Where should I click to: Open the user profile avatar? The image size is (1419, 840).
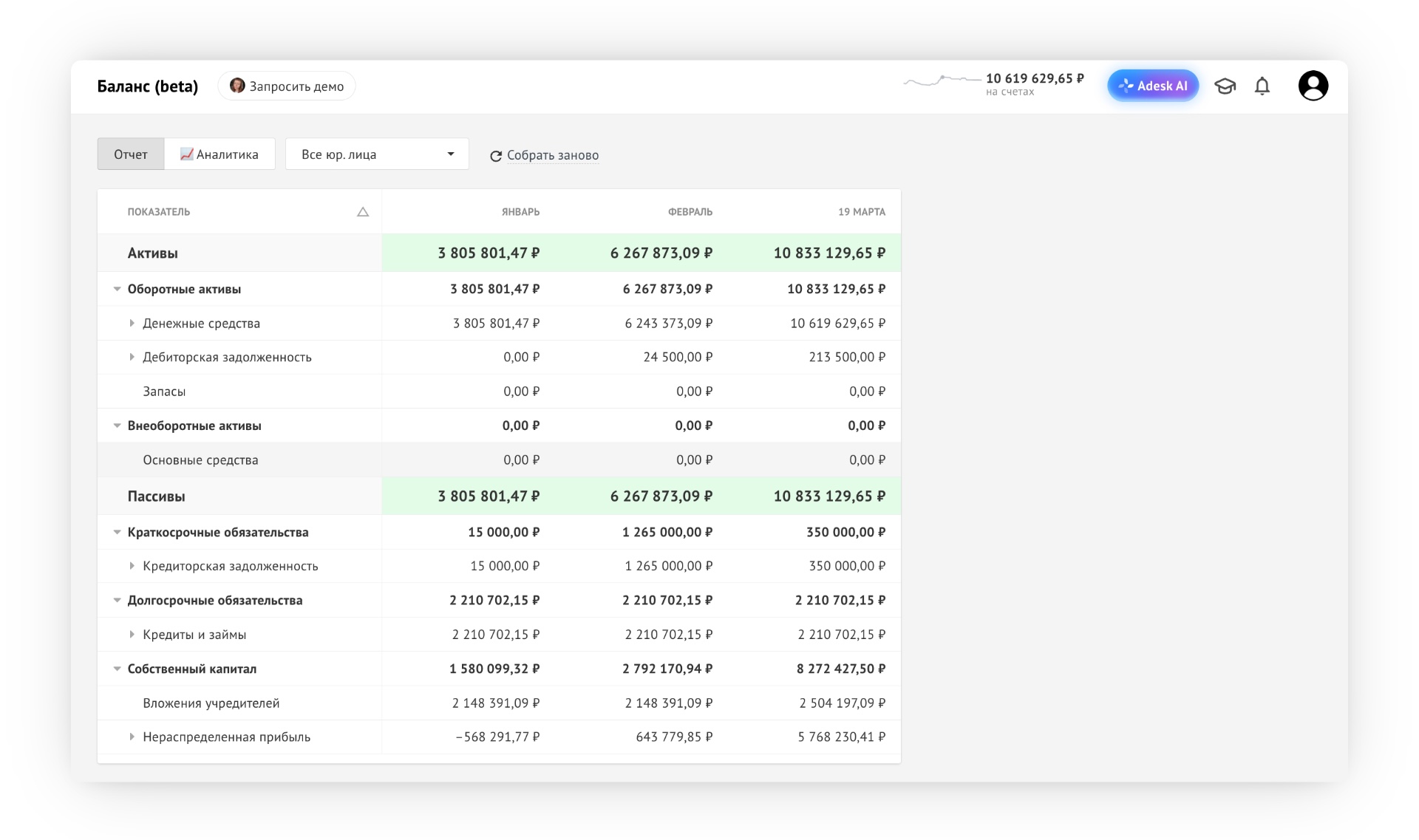[1313, 86]
